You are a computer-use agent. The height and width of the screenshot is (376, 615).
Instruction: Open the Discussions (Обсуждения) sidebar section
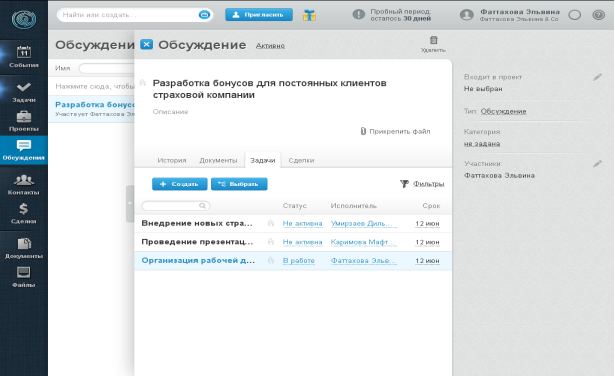pos(24,150)
